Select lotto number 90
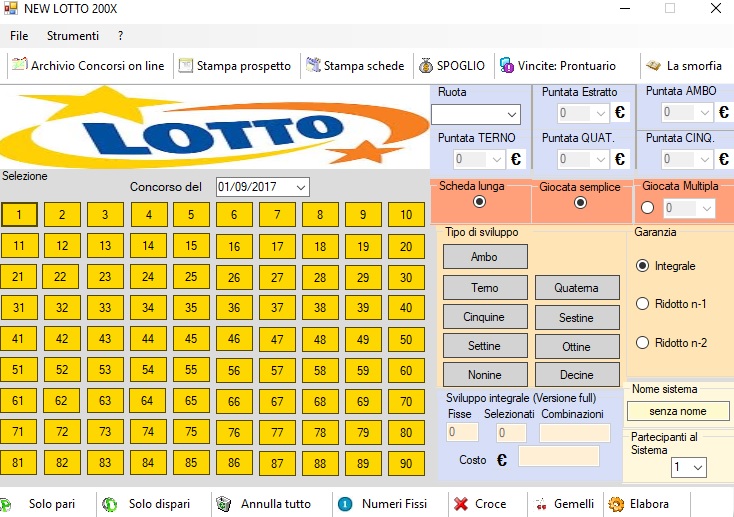The image size is (734, 517). click(406, 463)
